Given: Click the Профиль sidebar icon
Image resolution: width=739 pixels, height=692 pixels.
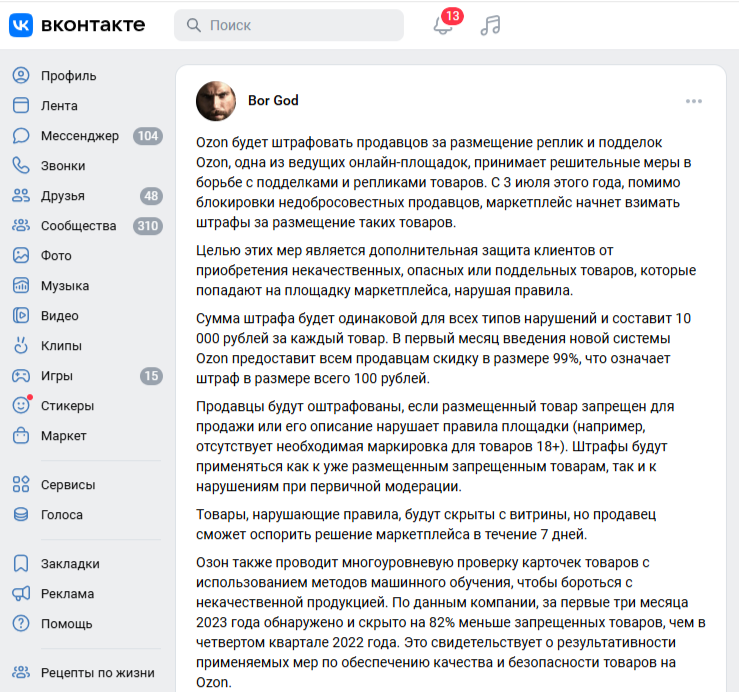Looking at the screenshot, I should 21,76.
